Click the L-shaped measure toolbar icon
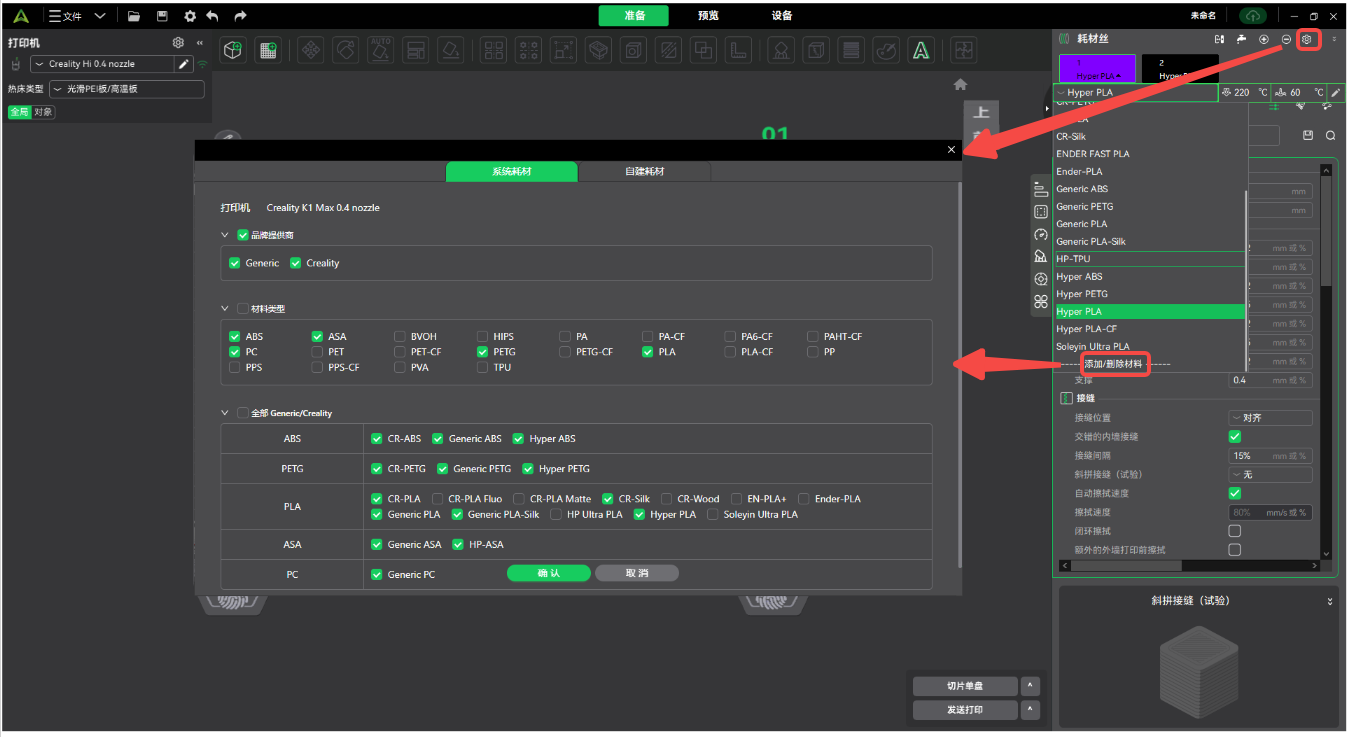 tap(737, 49)
